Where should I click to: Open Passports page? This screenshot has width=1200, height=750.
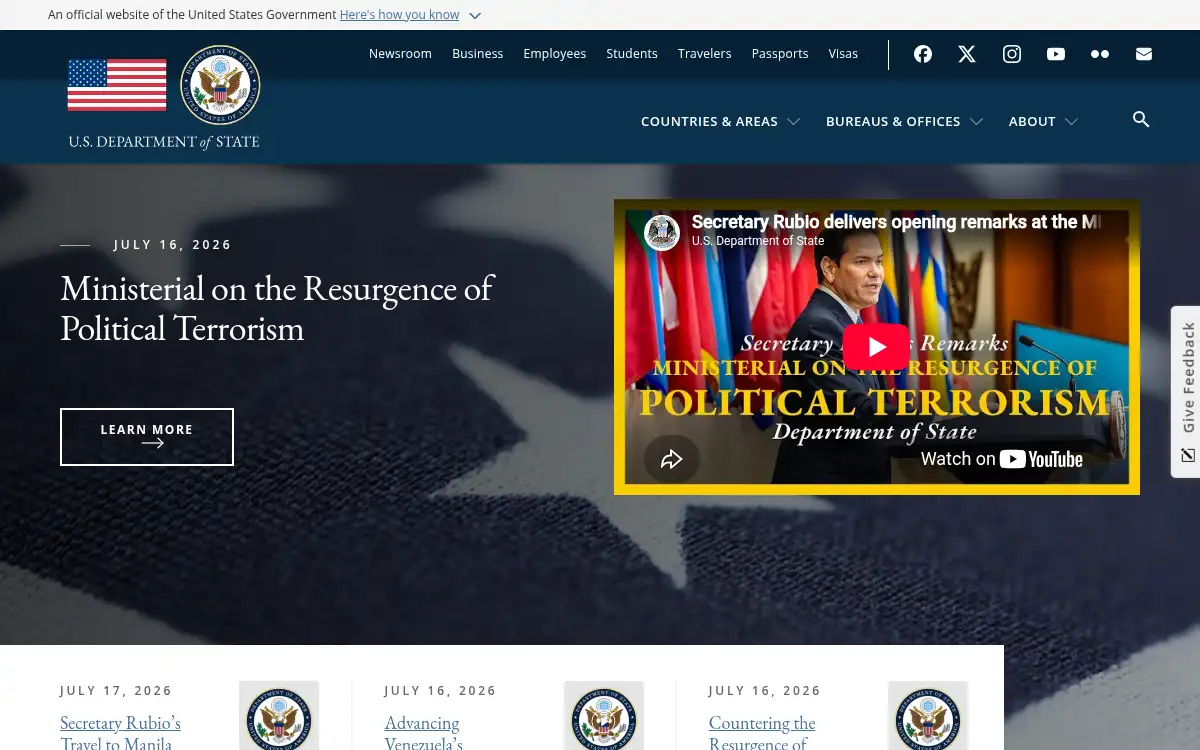(x=780, y=54)
